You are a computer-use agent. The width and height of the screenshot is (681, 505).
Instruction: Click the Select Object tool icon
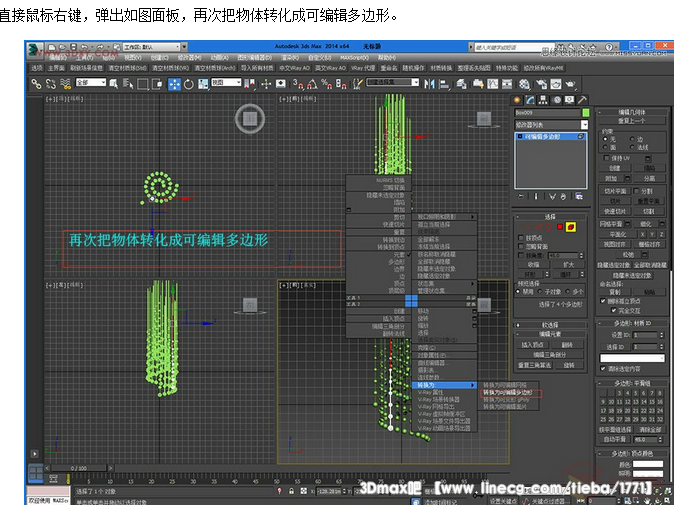[x=114, y=84]
